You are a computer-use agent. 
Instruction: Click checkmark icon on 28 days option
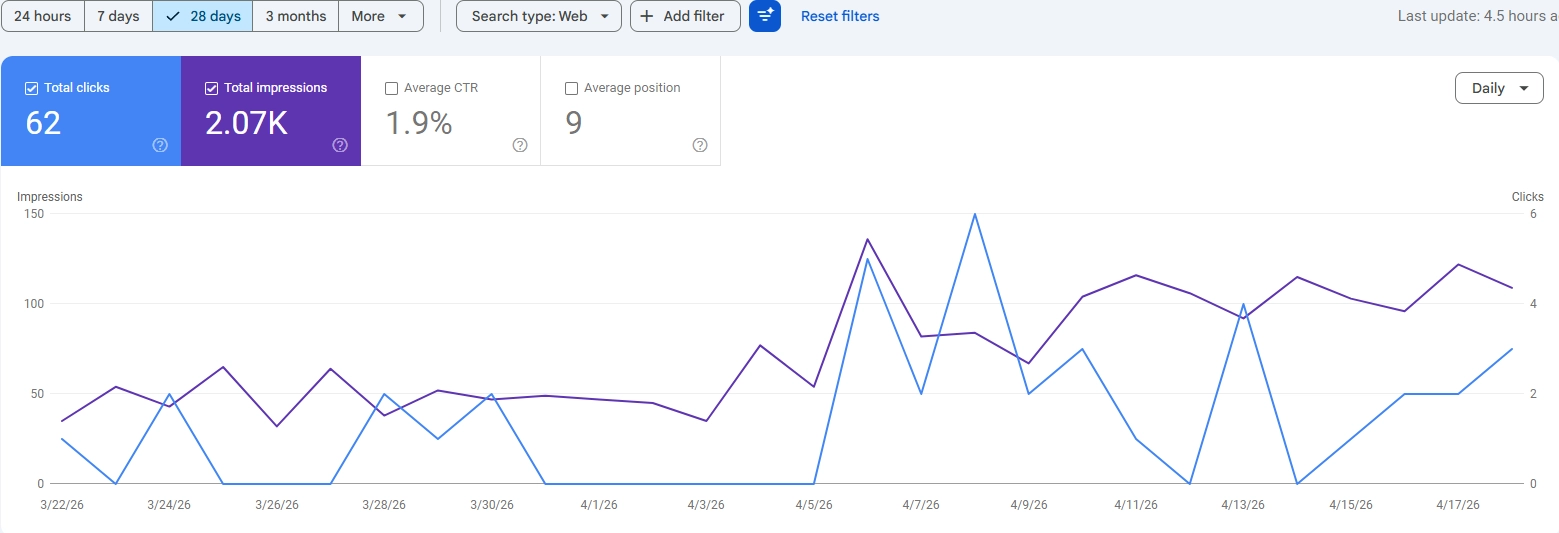tap(174, 16)
